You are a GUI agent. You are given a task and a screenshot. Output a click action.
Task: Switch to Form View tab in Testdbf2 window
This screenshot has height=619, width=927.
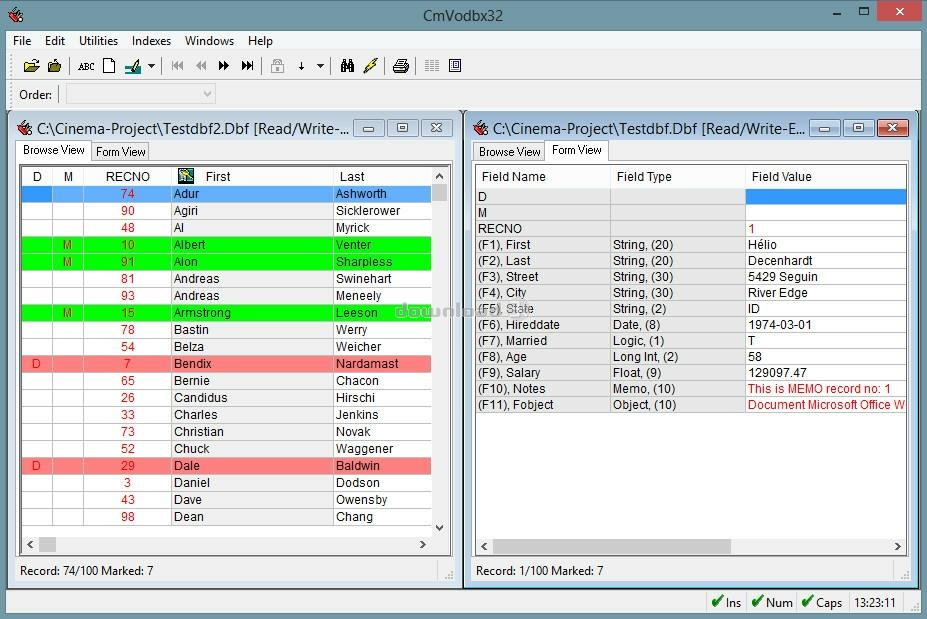121,152
